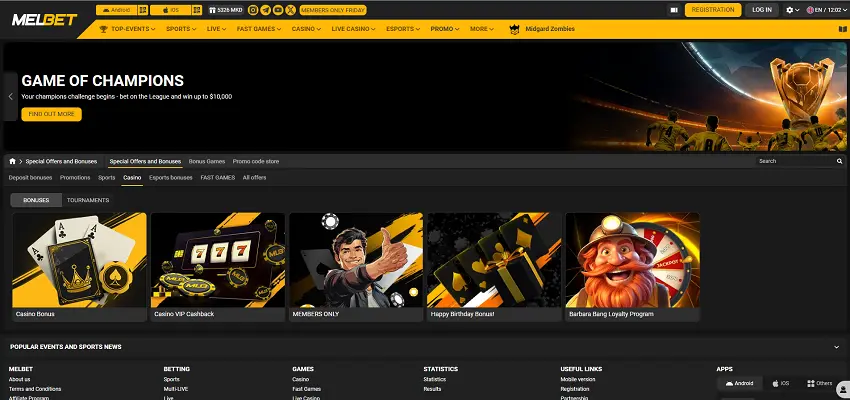Select the Special Offers and Bonuses tab
Viewport: 850px width, 400px height.
[145, 161]
